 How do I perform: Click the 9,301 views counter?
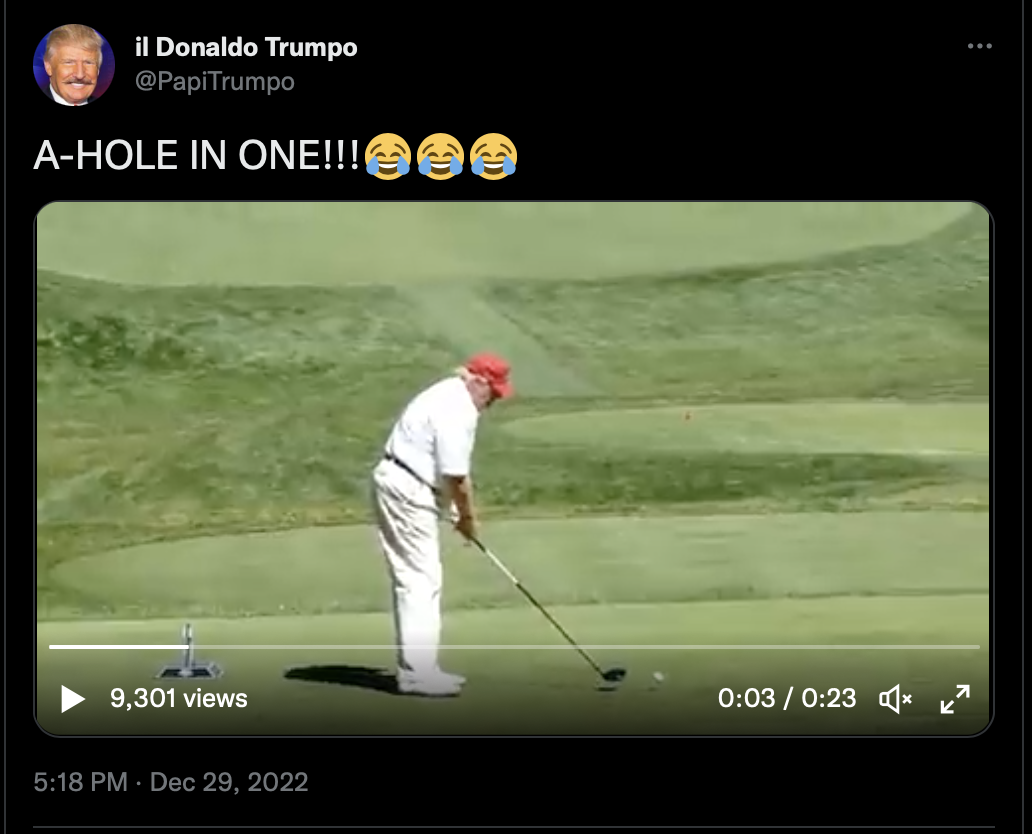click(x=178, y=698)
